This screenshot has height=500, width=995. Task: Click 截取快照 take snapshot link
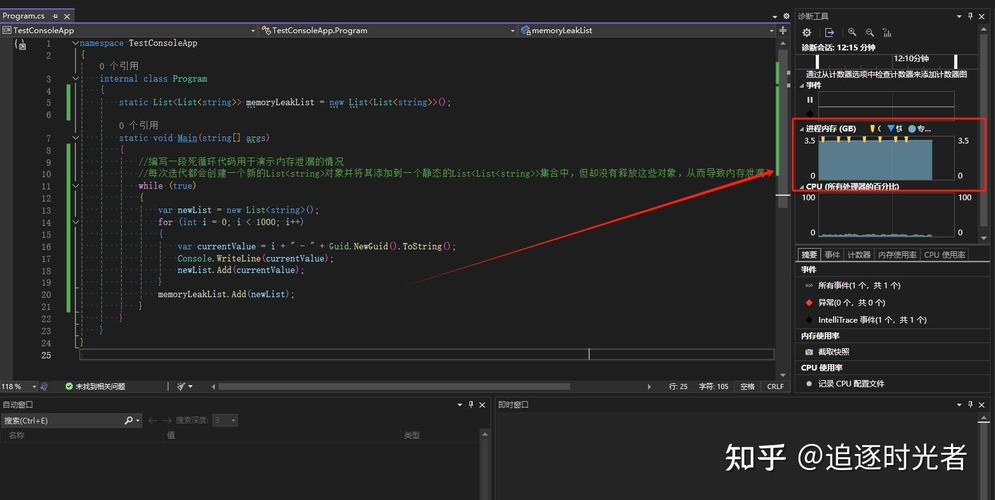[833, 352]
